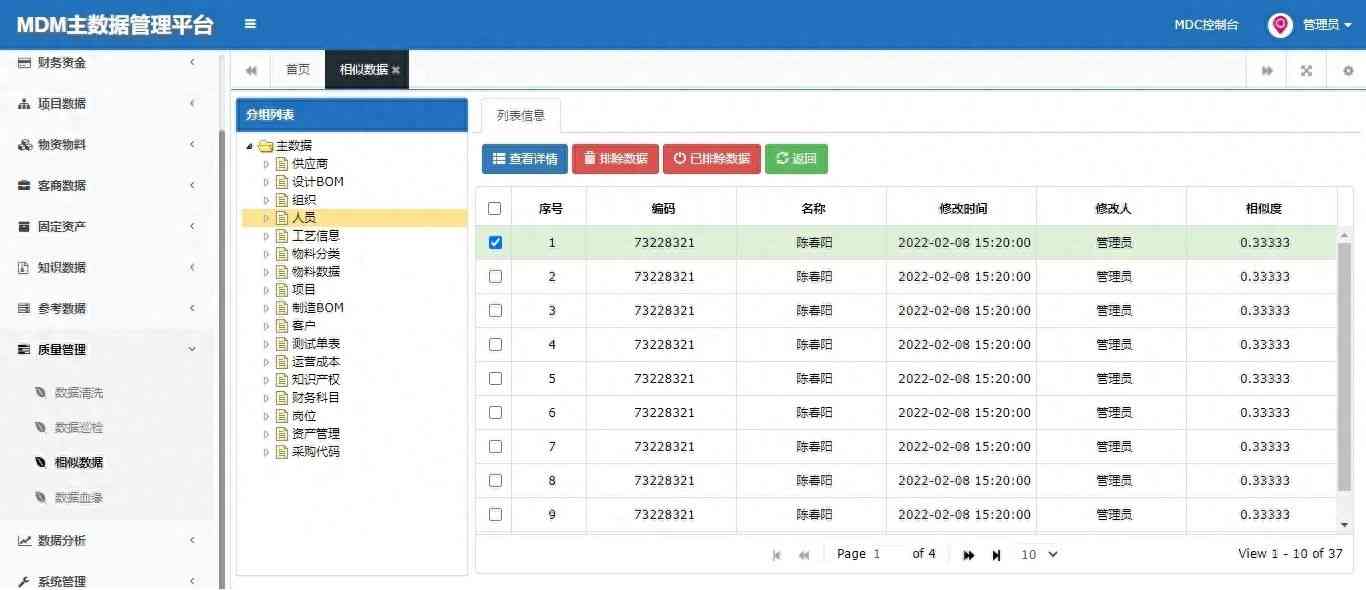The width and height of the screenshot is (1366, 590).
Task: Check the row 2 checkbox
Action: [495, 276]
